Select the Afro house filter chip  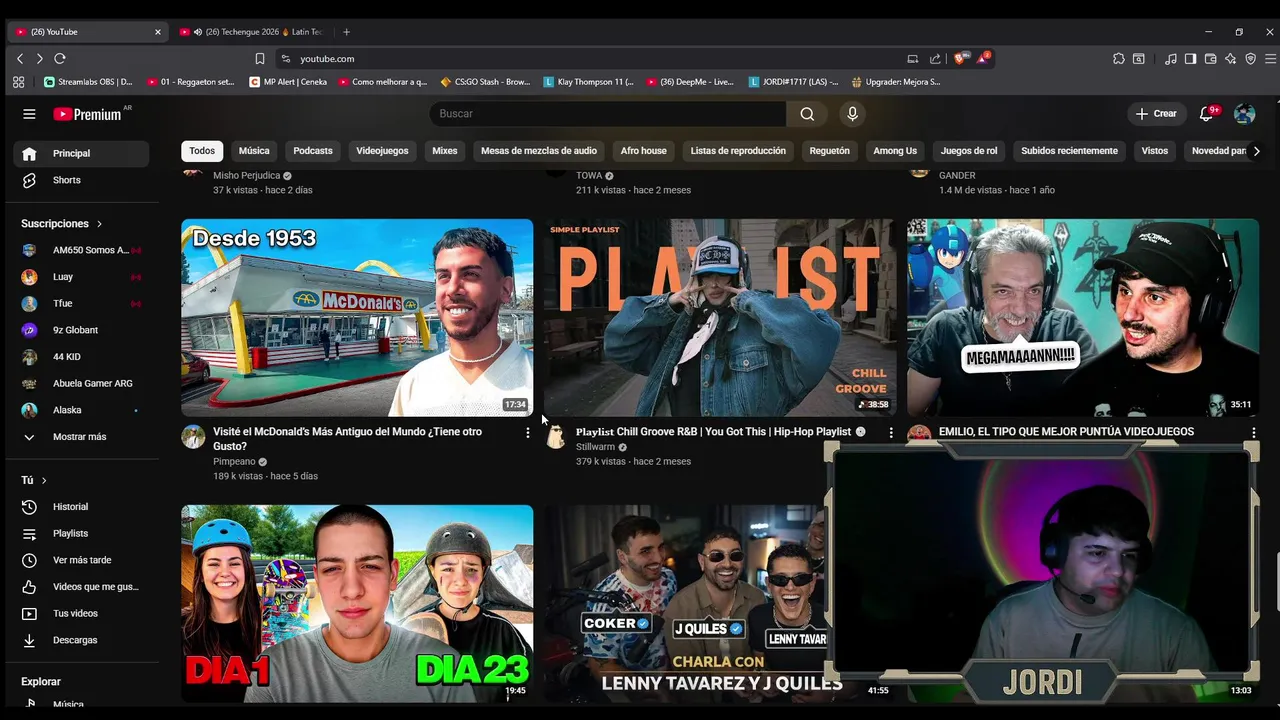[643, 151]
